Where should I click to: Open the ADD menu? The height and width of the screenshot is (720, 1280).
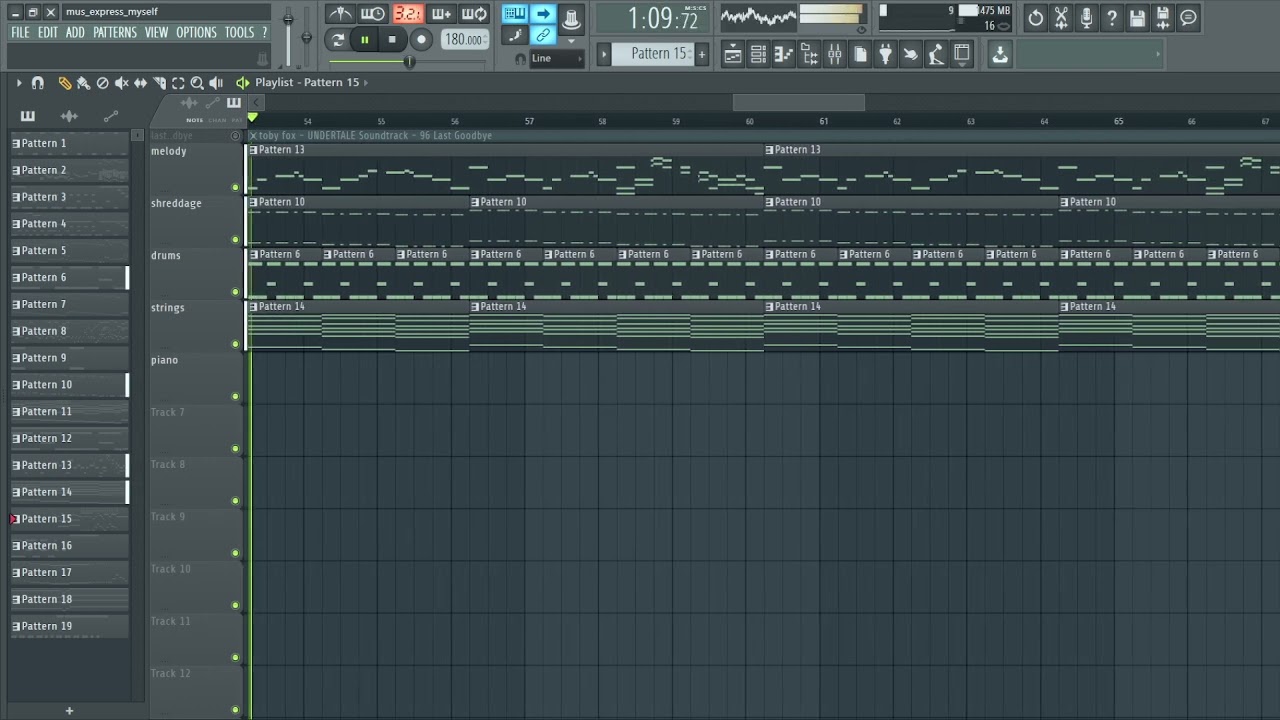(x=75, y=32)
